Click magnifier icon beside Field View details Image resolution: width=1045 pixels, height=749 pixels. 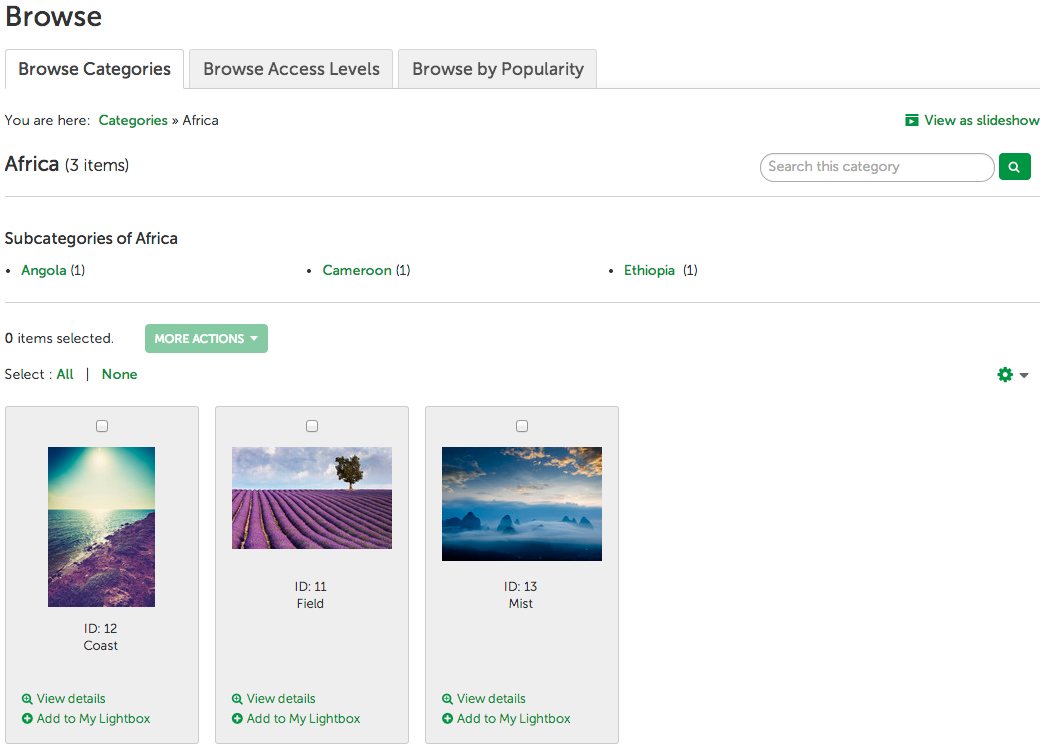237,699
